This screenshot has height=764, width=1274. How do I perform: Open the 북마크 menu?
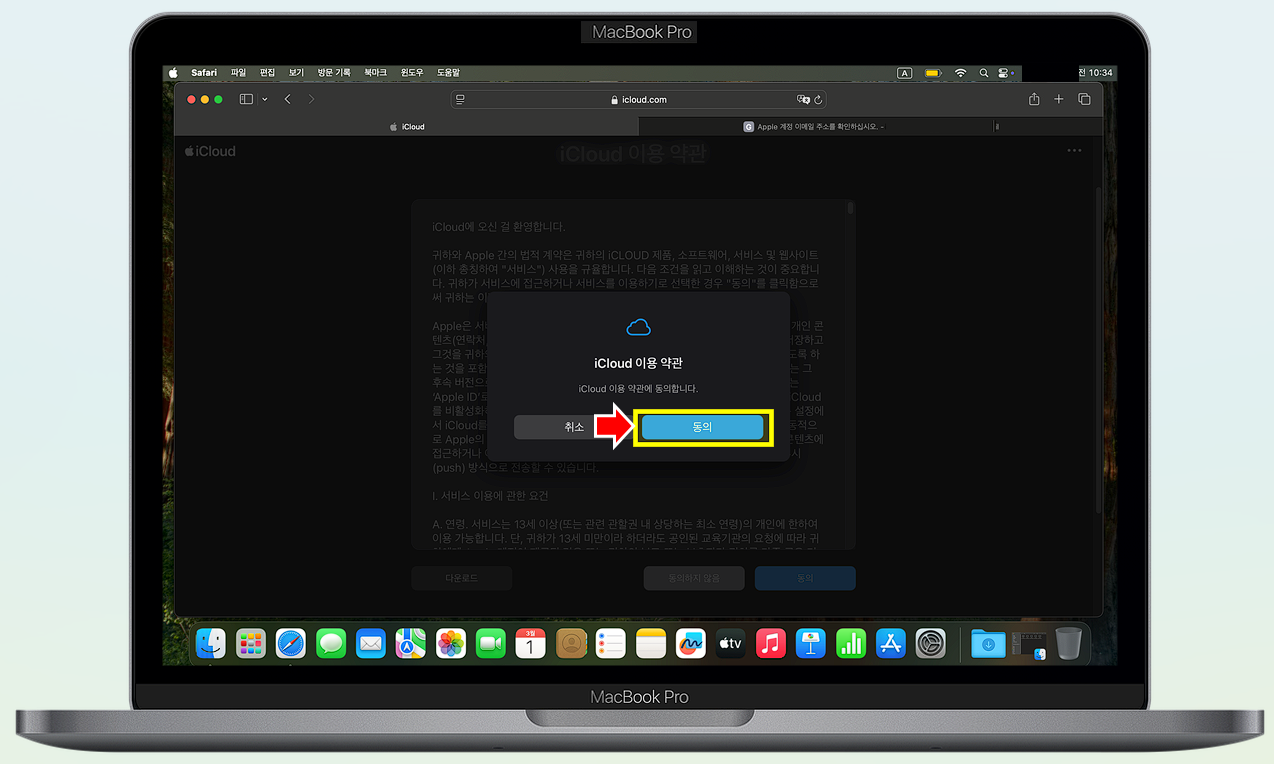tap(376, 73)
